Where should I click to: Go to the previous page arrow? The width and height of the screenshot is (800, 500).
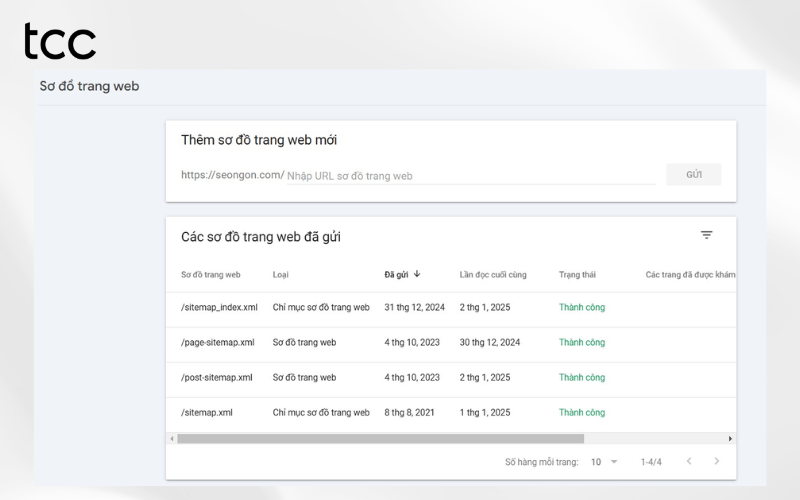tap(689, 461)
